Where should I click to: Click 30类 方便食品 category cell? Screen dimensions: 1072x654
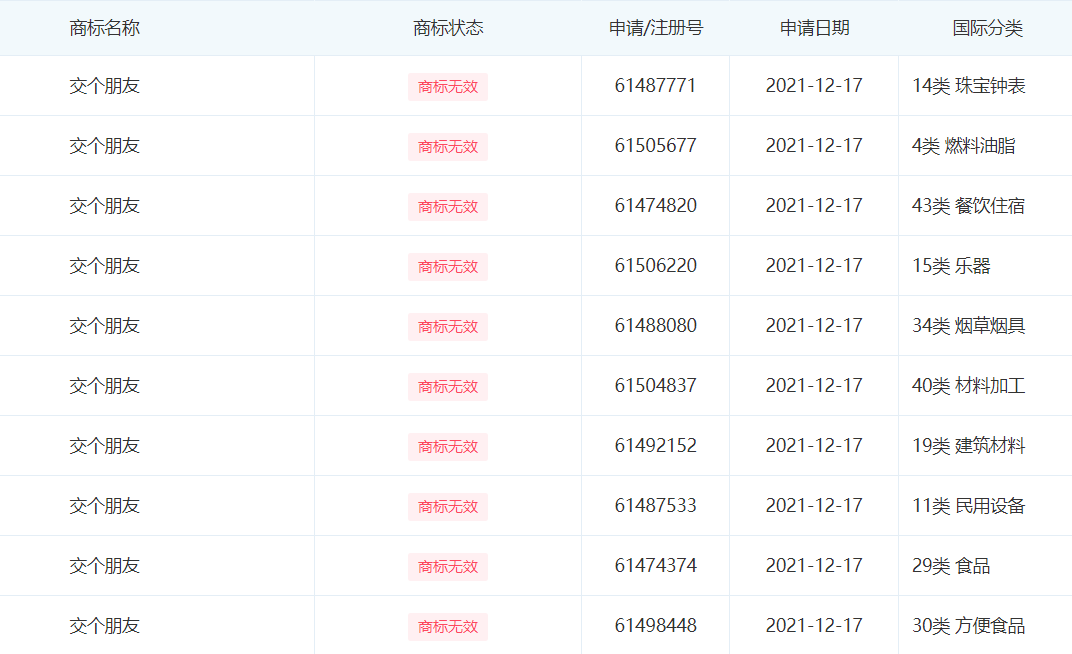pos(968,625)
